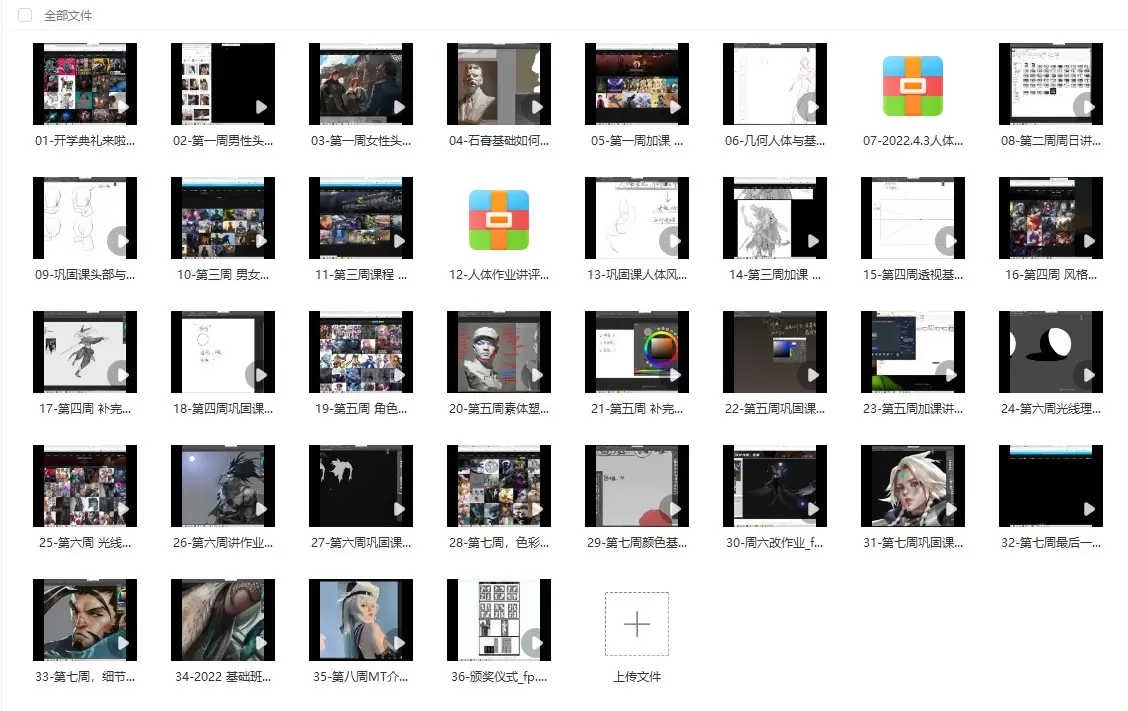Click file name 35-第八周MT介
Screen dimensions: 1128x711
point(361,677)
